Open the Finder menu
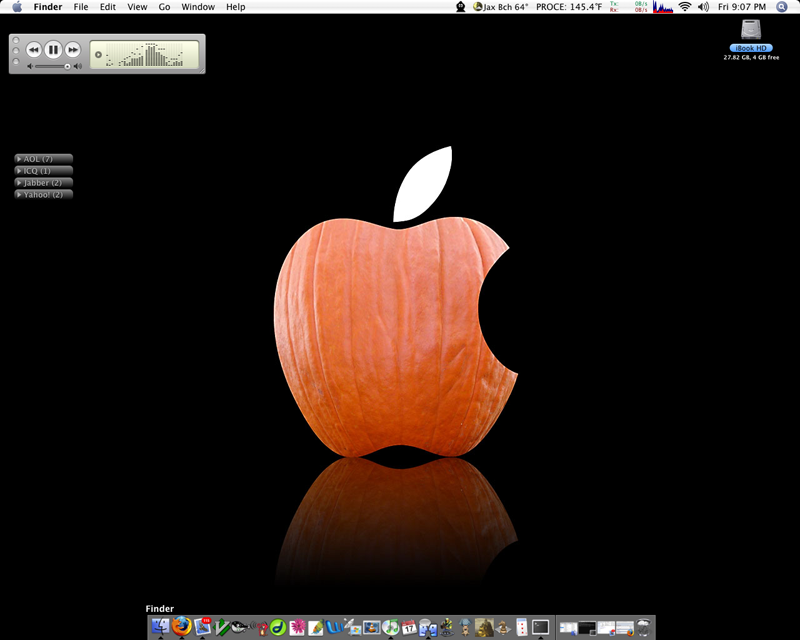Viewport: 800px width, 640px height. (x=48, y=7)
